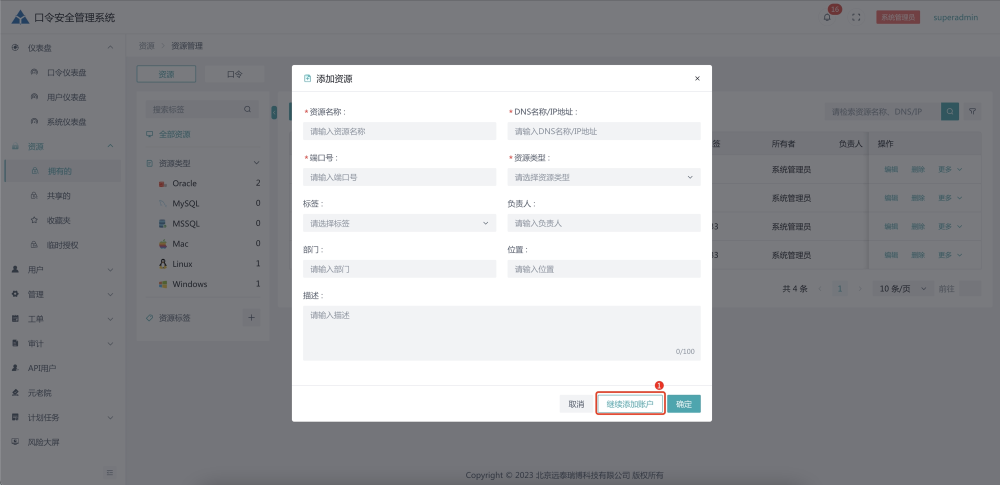Image resolution: width=1000 pixels, height=485 pixels.
Task: Open the 资源类型 dropdown
Action: click(x=603, y=177)
